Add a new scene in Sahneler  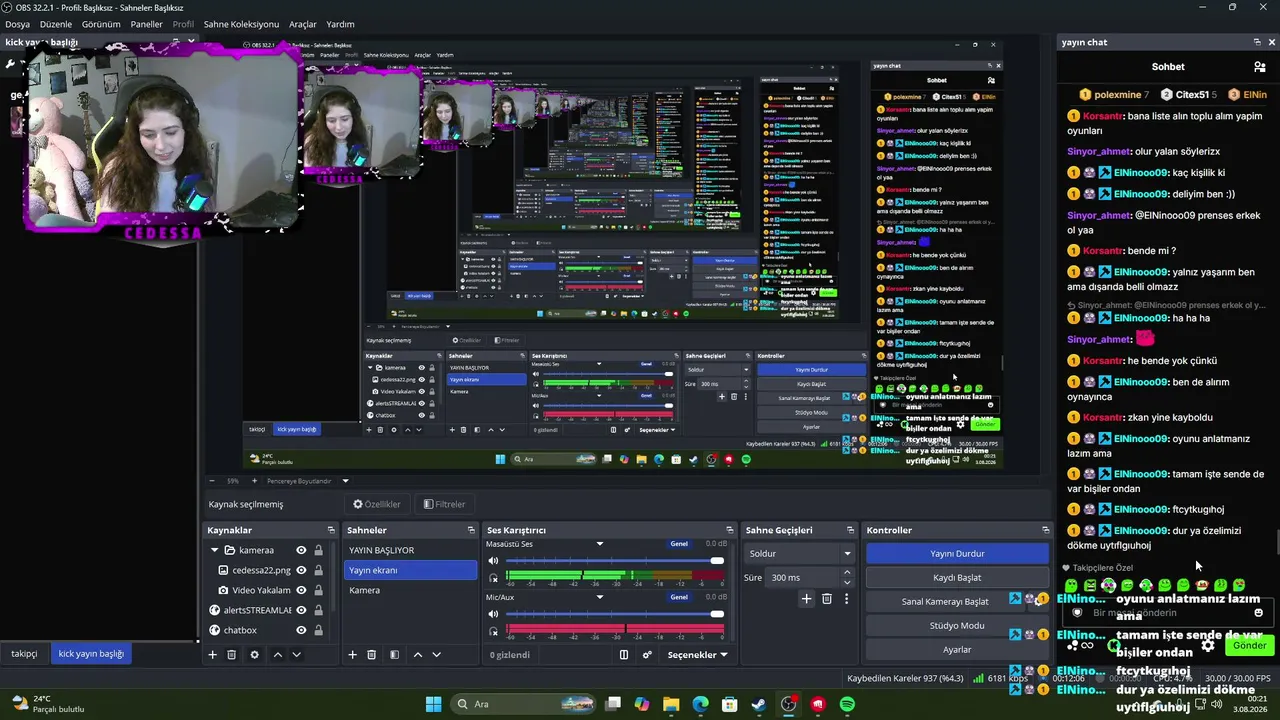coord(352,655)
